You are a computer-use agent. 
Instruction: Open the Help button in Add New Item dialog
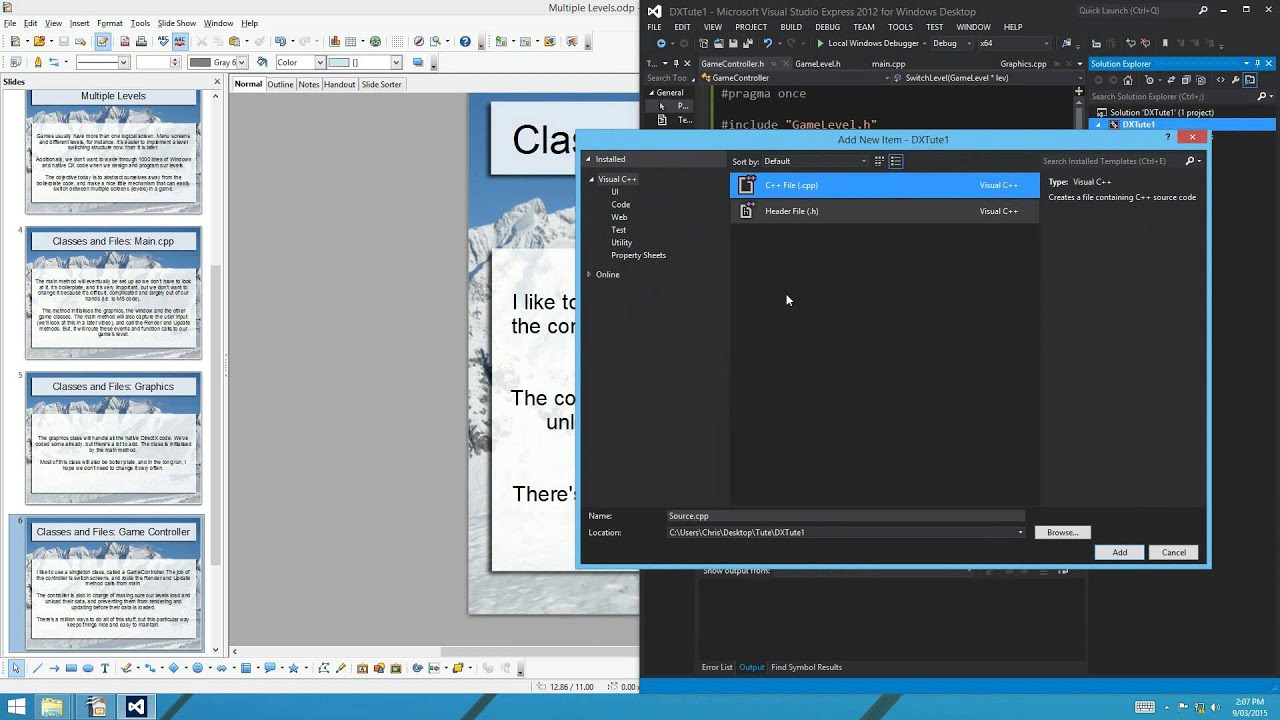pyautogui.click(x=1168, y=138)
